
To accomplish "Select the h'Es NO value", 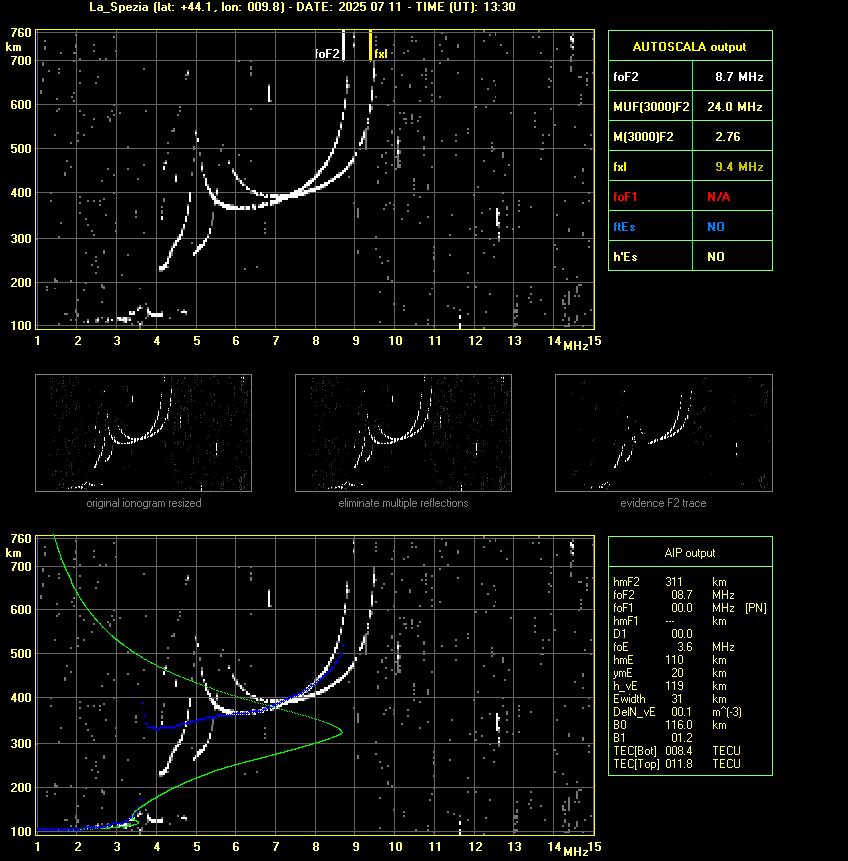I will coord(733,256).
